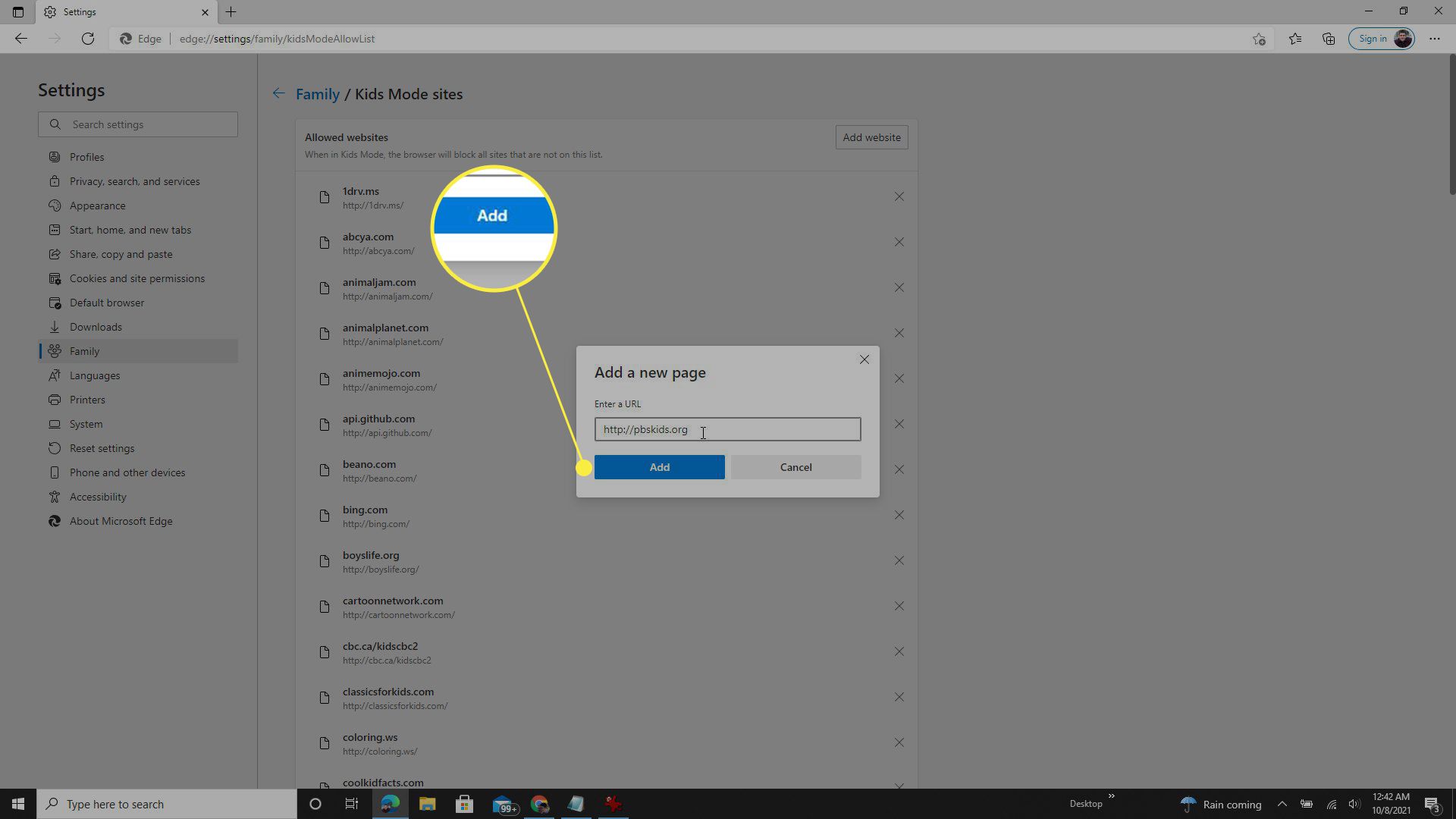1456x819 pixels.
Task: Open System settings
Action: point(138,424)
